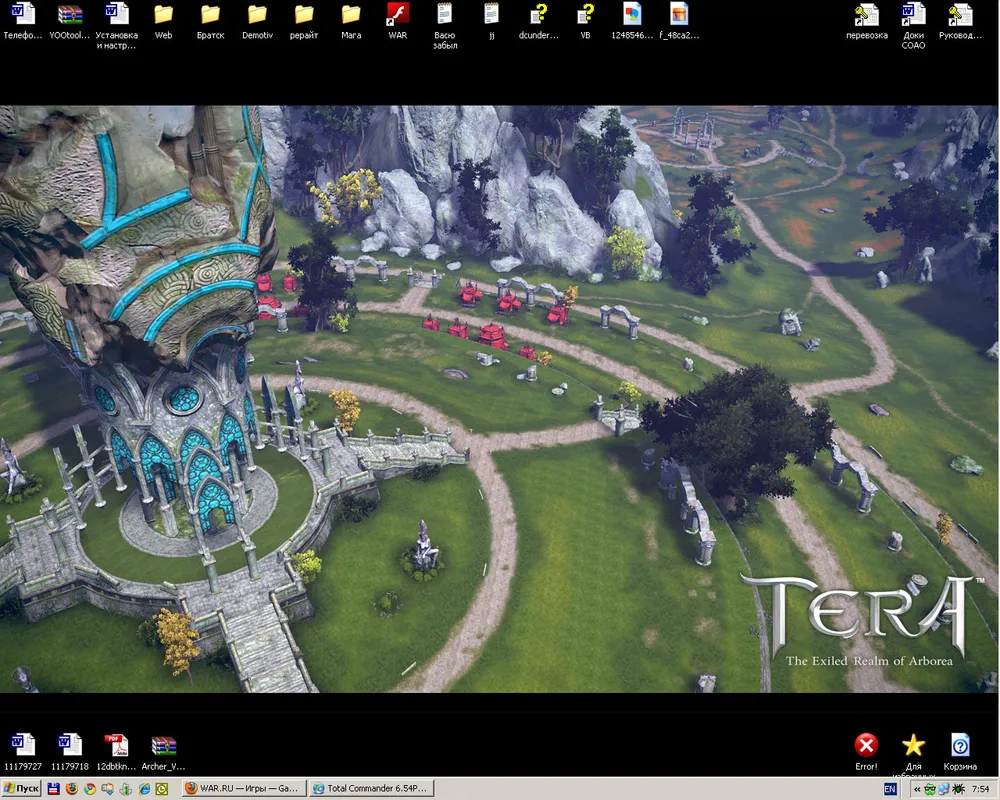Screen dimensions: 1000x800
Task: Select the 12dbtkn PDF file icon
Action: coord(117,746)
